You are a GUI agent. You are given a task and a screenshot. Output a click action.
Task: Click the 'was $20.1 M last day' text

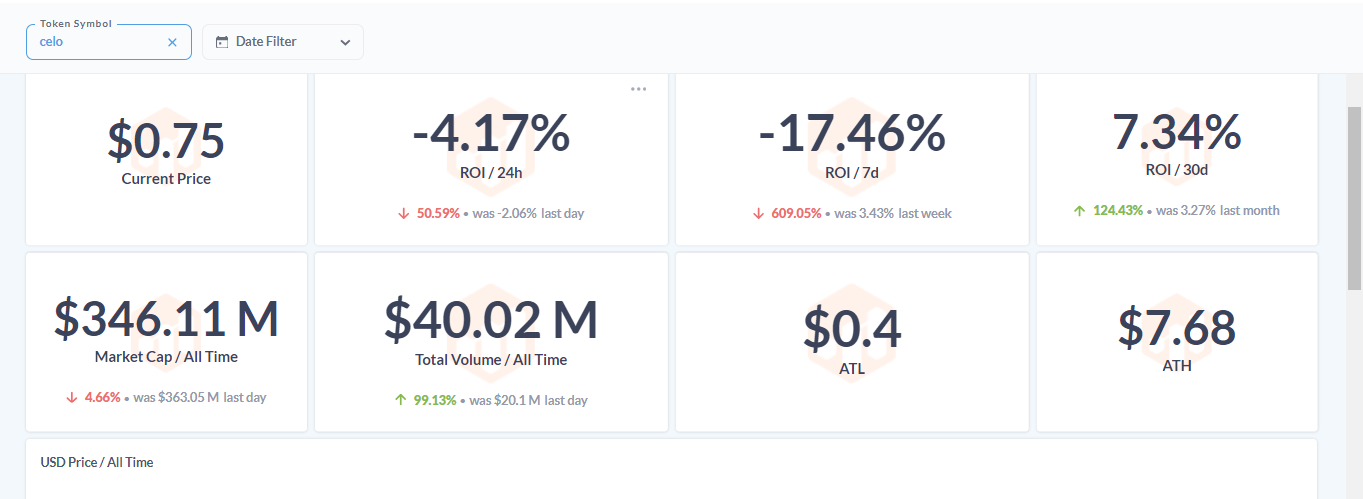pyautogui.click(x=528, y=400)
